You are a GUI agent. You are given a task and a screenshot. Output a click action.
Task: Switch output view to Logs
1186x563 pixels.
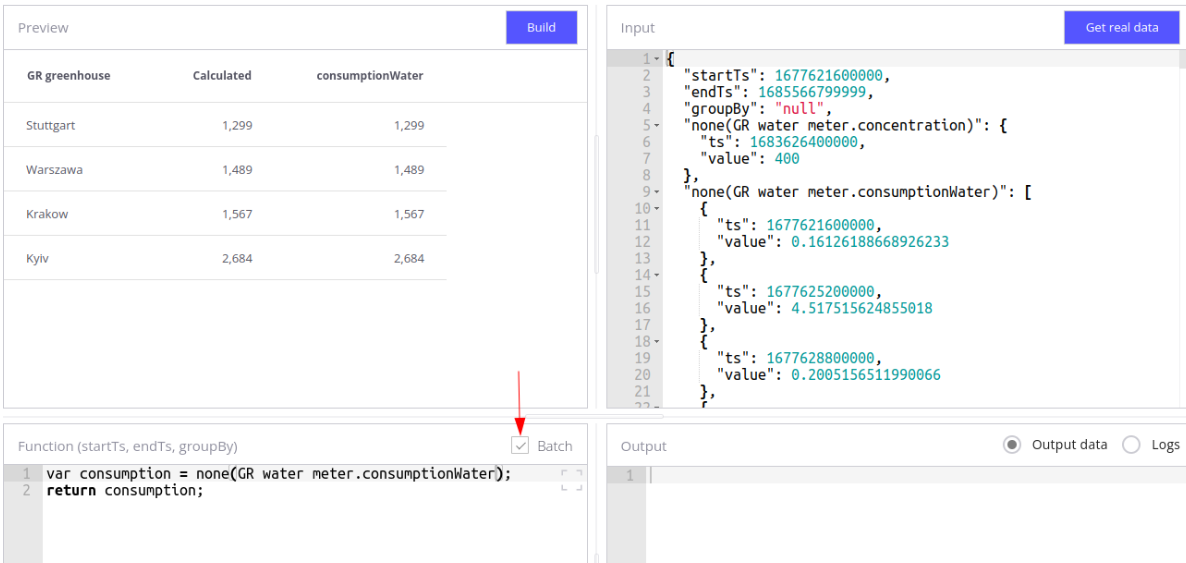[x=1131, y=445]
